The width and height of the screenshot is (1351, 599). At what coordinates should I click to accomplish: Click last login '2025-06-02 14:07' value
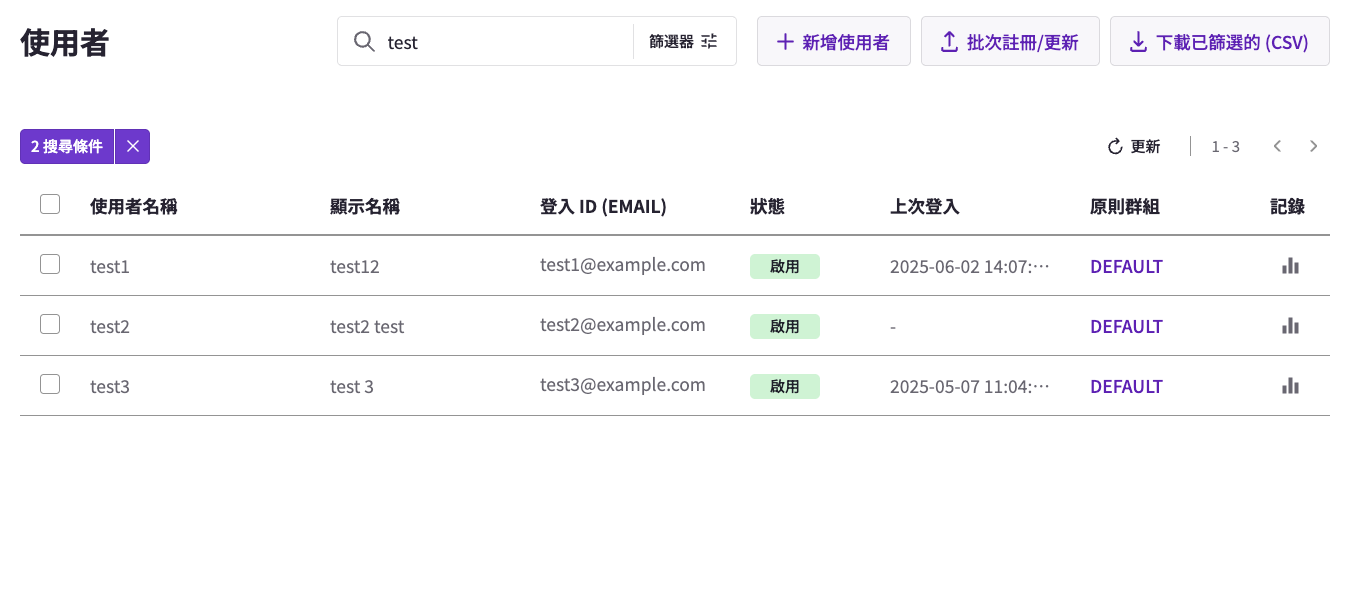coord(970,267)
